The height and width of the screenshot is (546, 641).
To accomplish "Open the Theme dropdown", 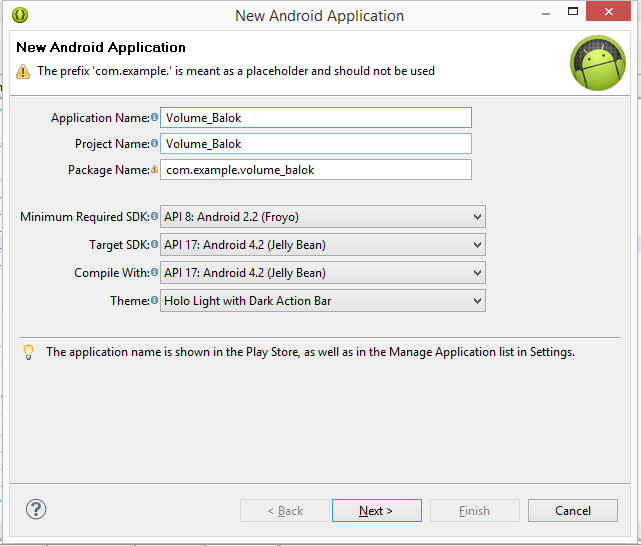I will point(323,301).
